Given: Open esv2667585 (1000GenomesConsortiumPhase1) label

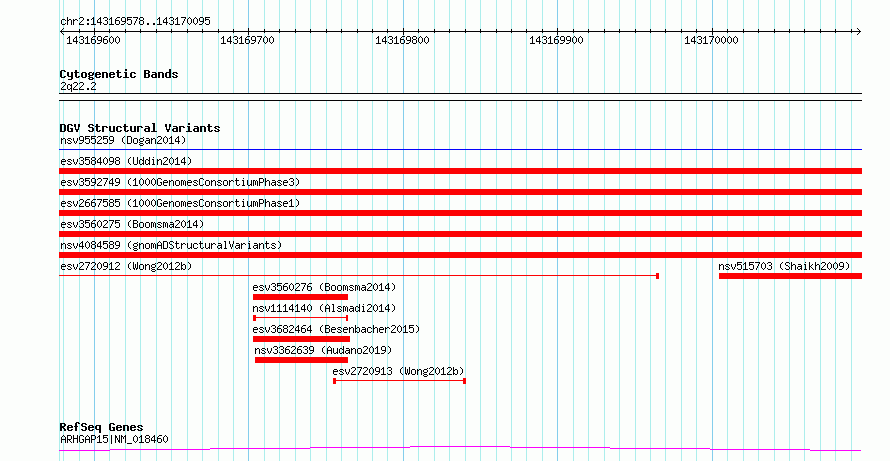Looking at the screenshot, I should (x=180, y=203).
